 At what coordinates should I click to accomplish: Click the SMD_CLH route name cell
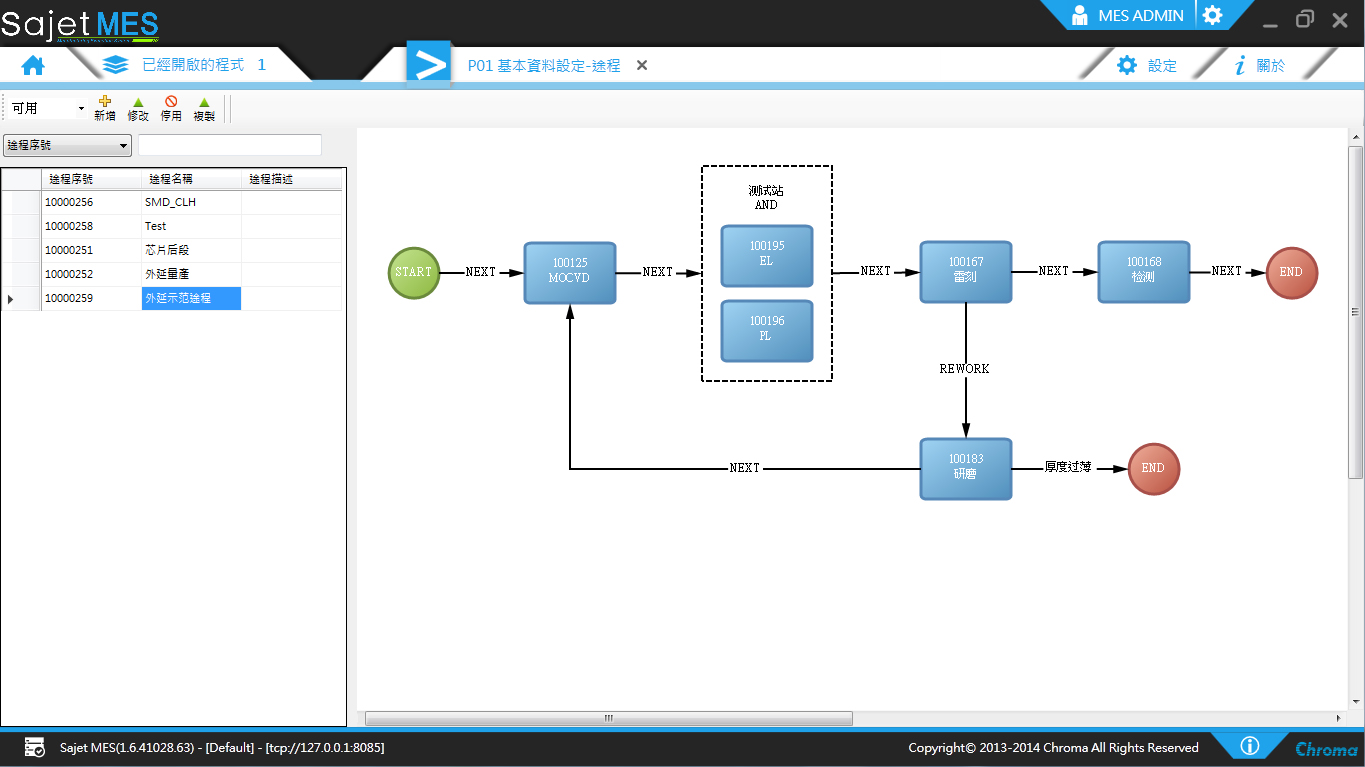coord(191,202)
